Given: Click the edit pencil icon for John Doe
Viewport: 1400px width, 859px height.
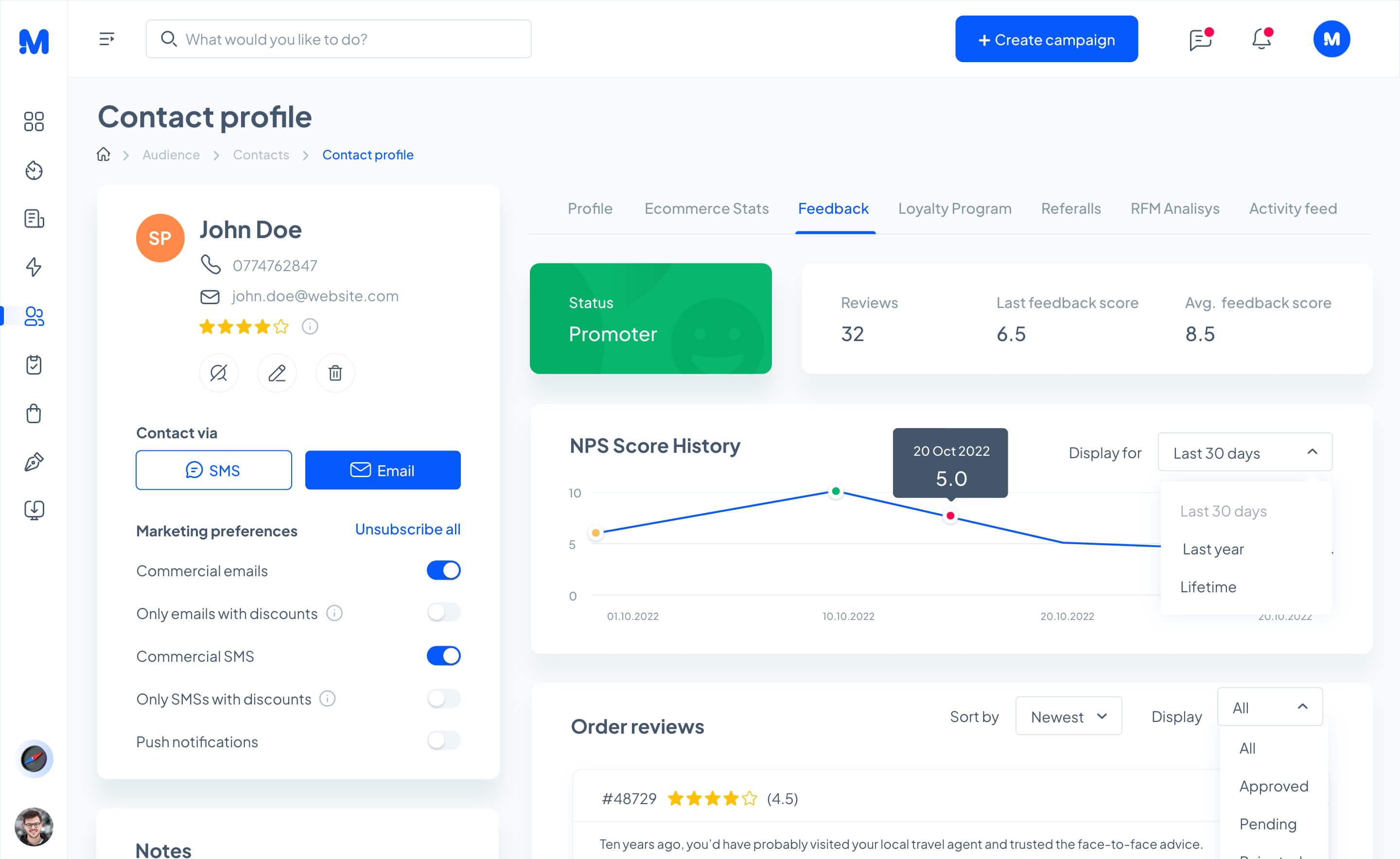Looking at the screenshot, I should tap(277, 373).
